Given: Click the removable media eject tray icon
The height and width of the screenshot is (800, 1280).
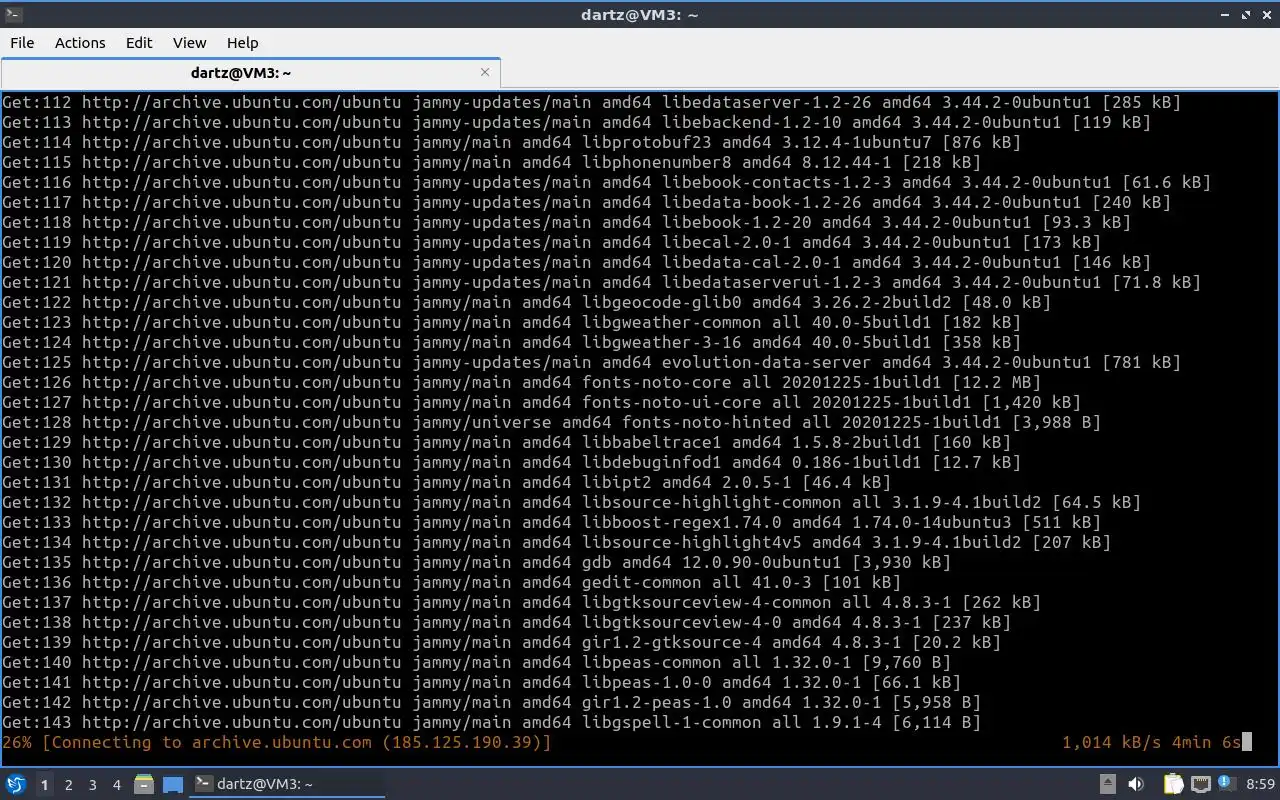Looking at the screenshot, I should pyautogui.click(x=1108, y=784).
